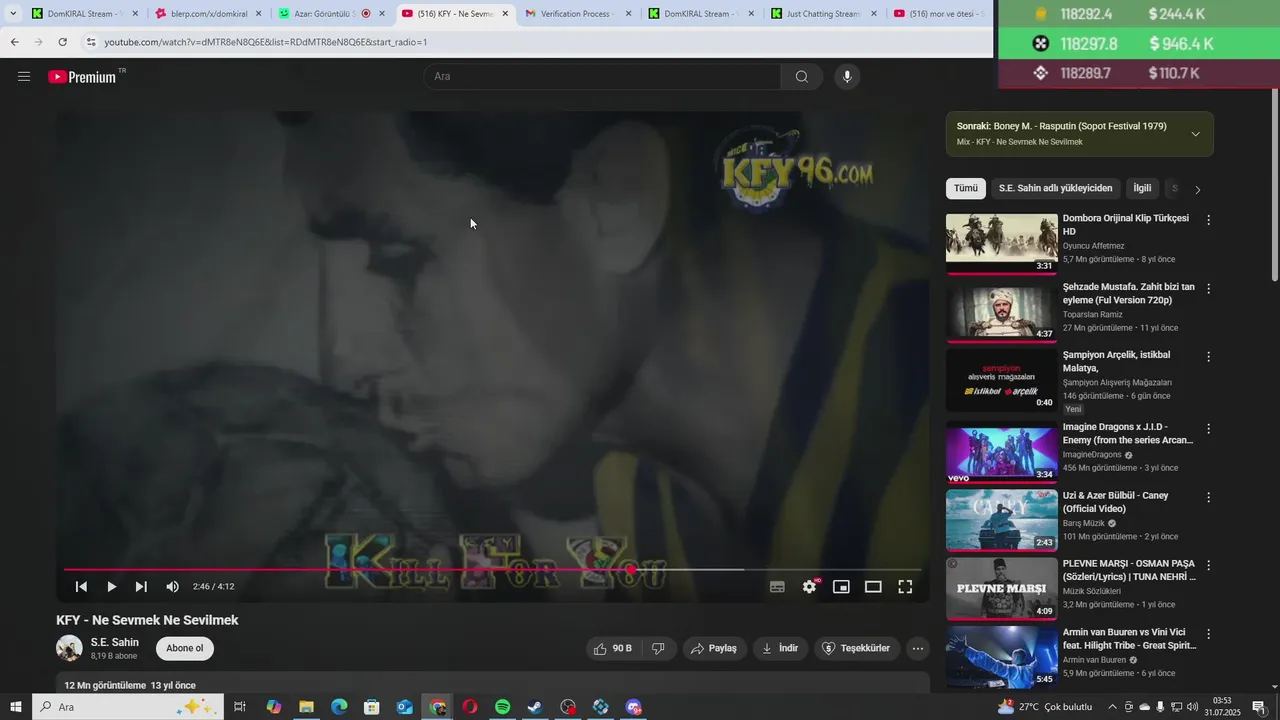Click in the Ara search field

point(602,77)
